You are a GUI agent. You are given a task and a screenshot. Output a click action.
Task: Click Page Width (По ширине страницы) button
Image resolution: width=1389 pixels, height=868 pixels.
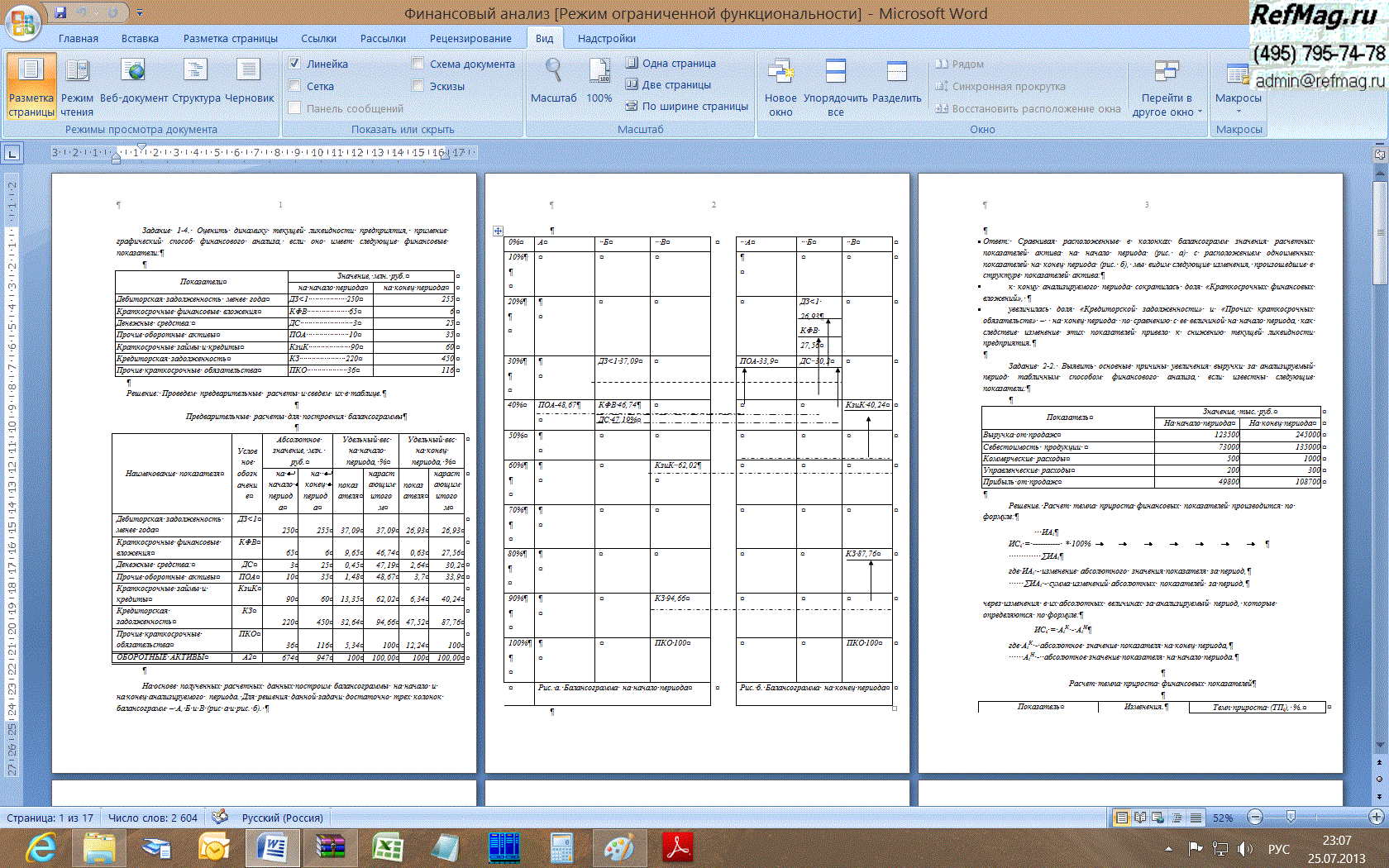pyautogui.click(x=686, y=106)
